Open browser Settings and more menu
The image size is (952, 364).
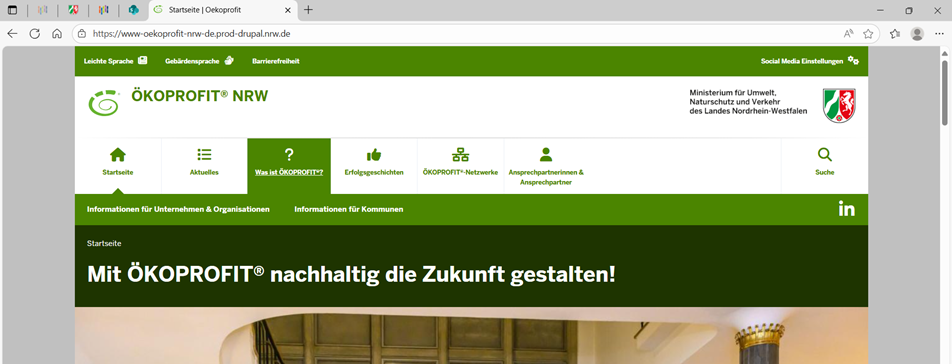coord(939,34)
